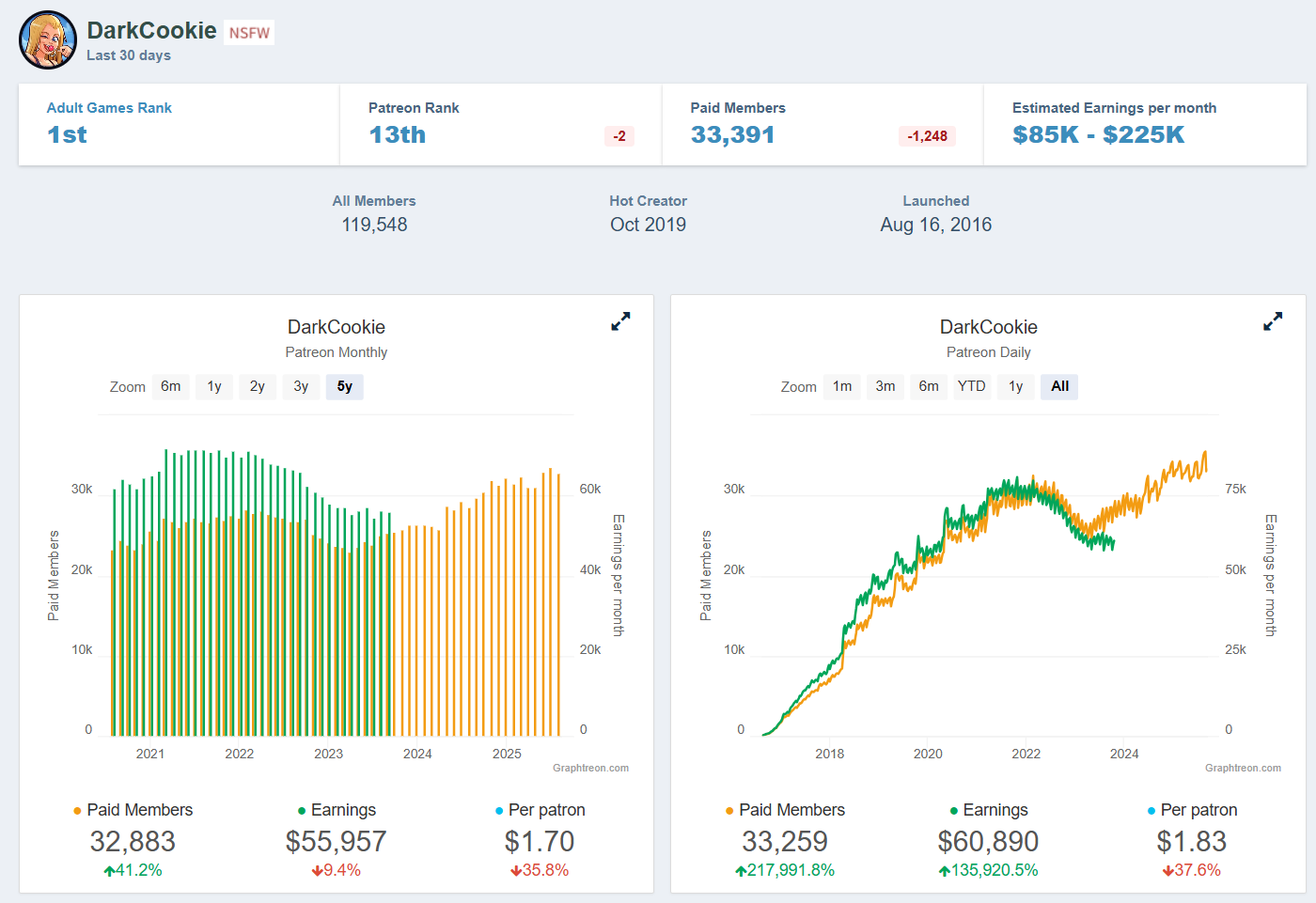Select 5y zoom on Monthly chart

345,386
